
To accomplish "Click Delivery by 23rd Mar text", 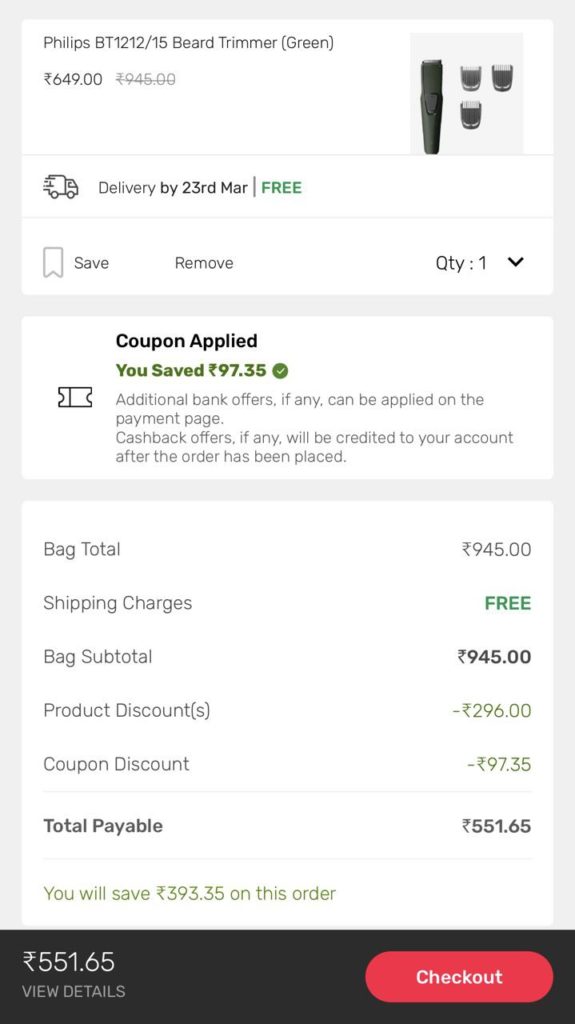I will 172,188.
